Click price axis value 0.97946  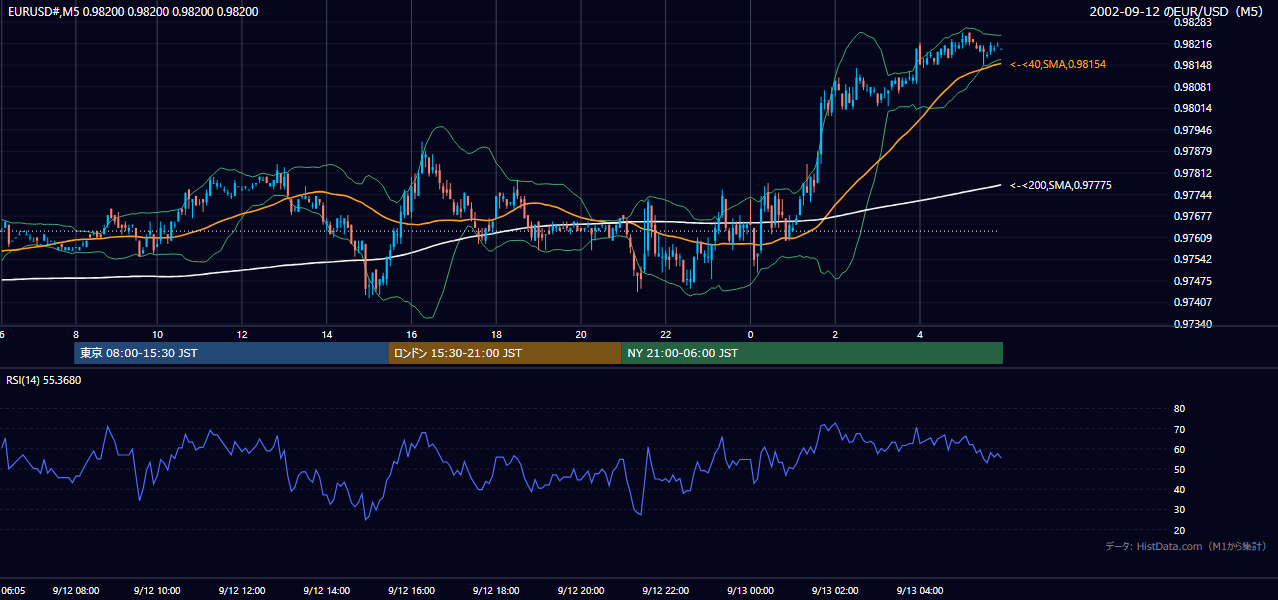click(1192, 130)
